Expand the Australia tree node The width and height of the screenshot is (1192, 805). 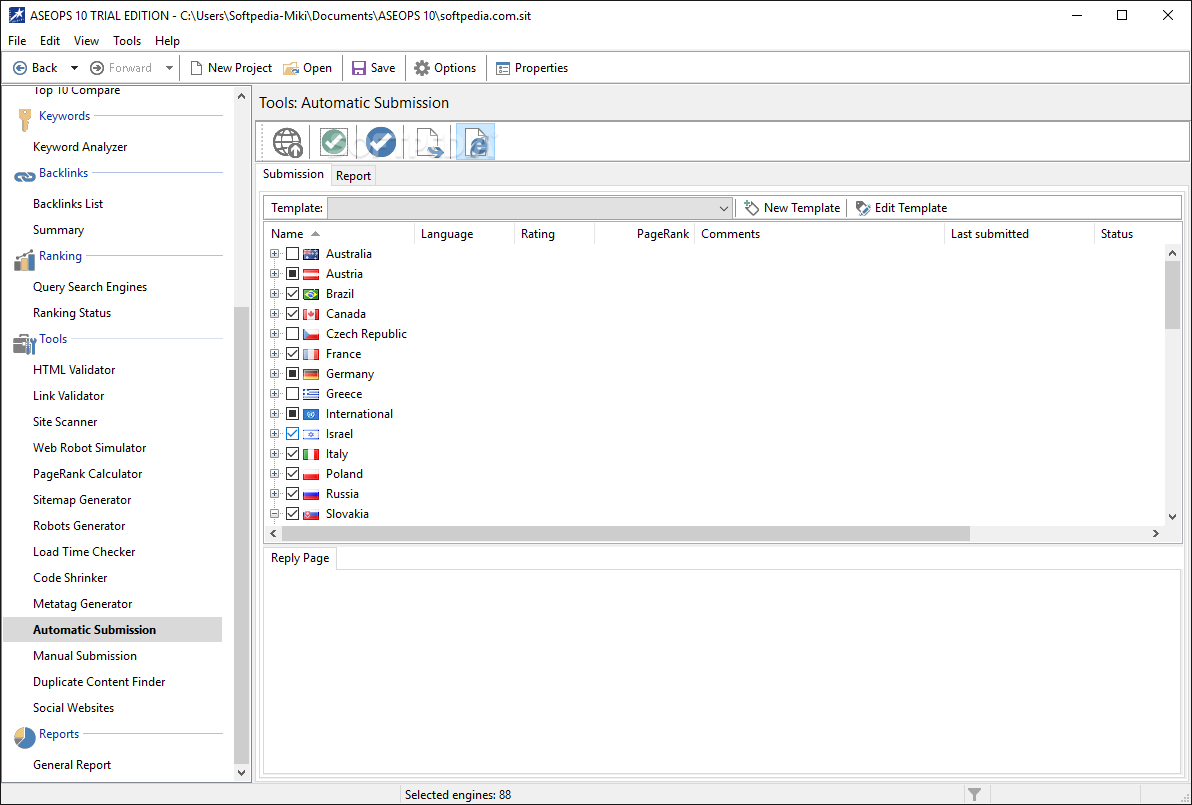coord(274,254)
